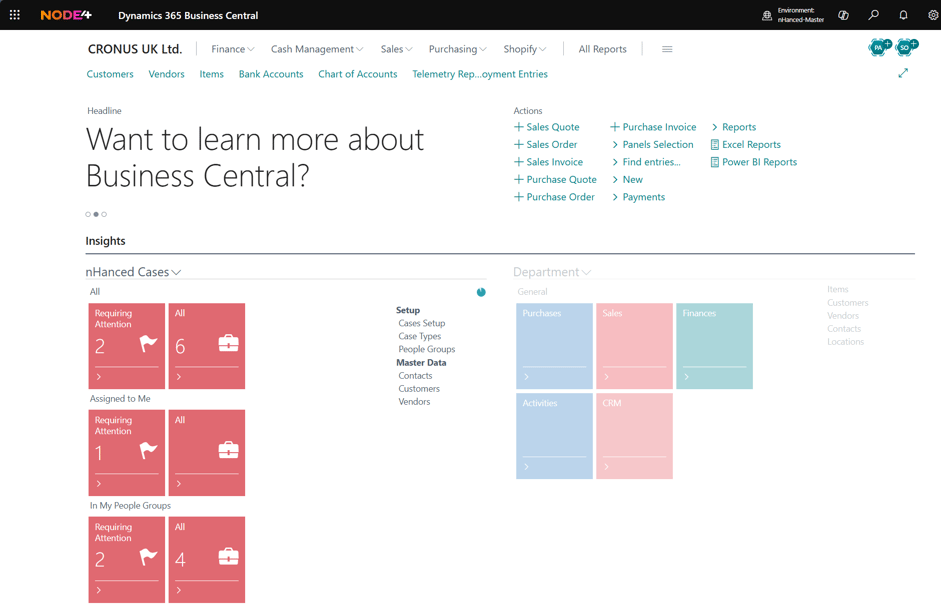Click the plus icon beside Purchase Invoice

[x=615, y=127]
